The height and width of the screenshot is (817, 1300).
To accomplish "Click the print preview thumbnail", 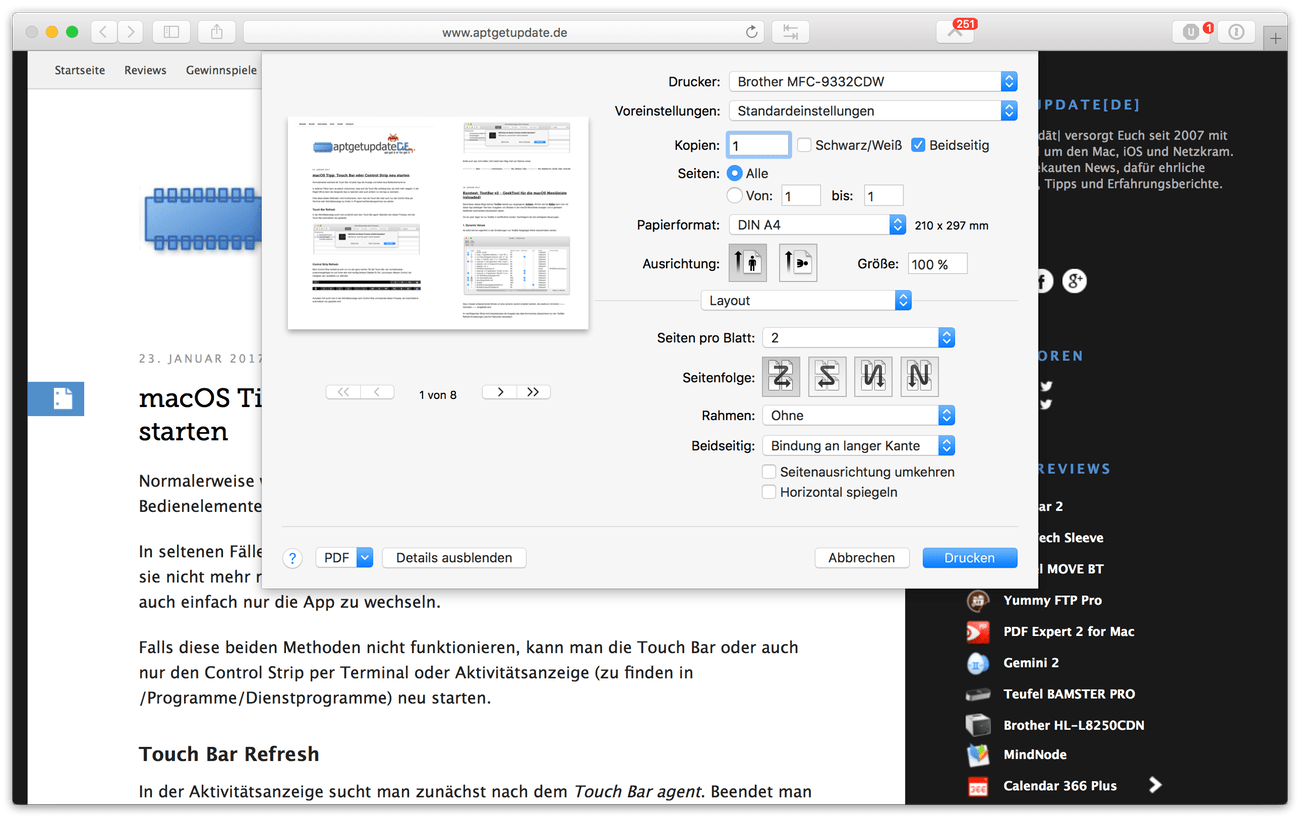I will (438, 223).
